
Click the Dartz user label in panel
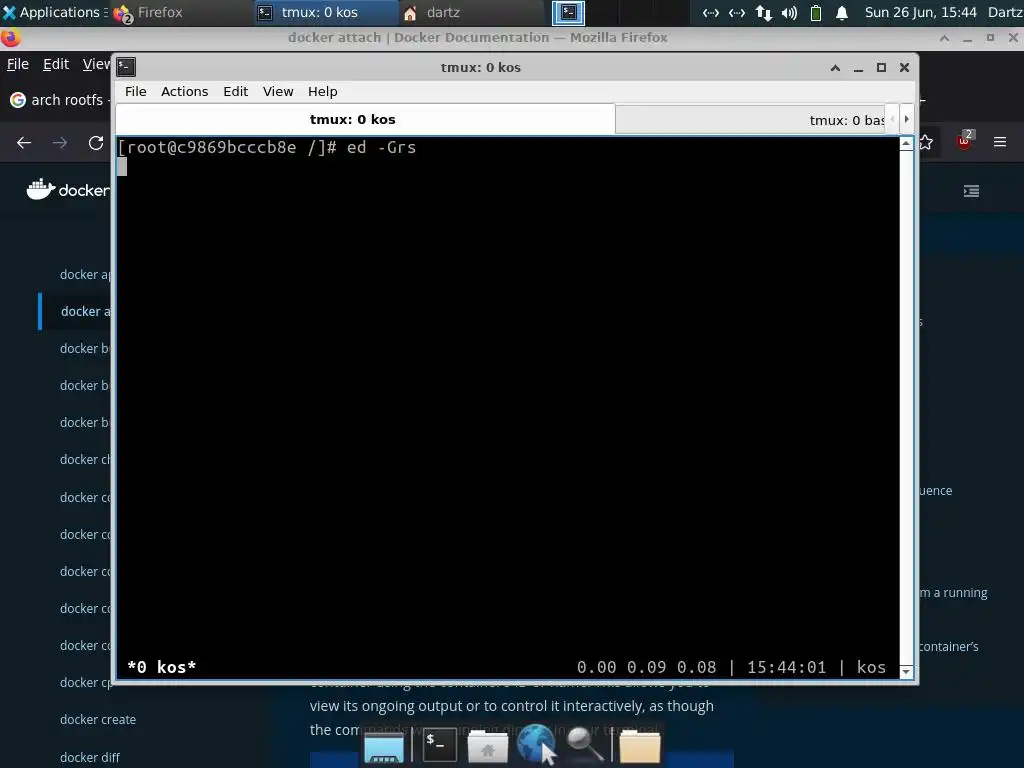tap(1005, 12)
